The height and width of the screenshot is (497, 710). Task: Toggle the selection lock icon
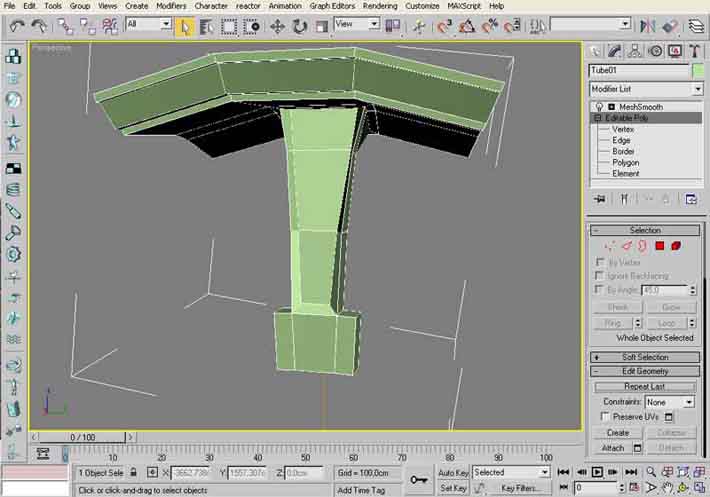[x=134, y=472]
